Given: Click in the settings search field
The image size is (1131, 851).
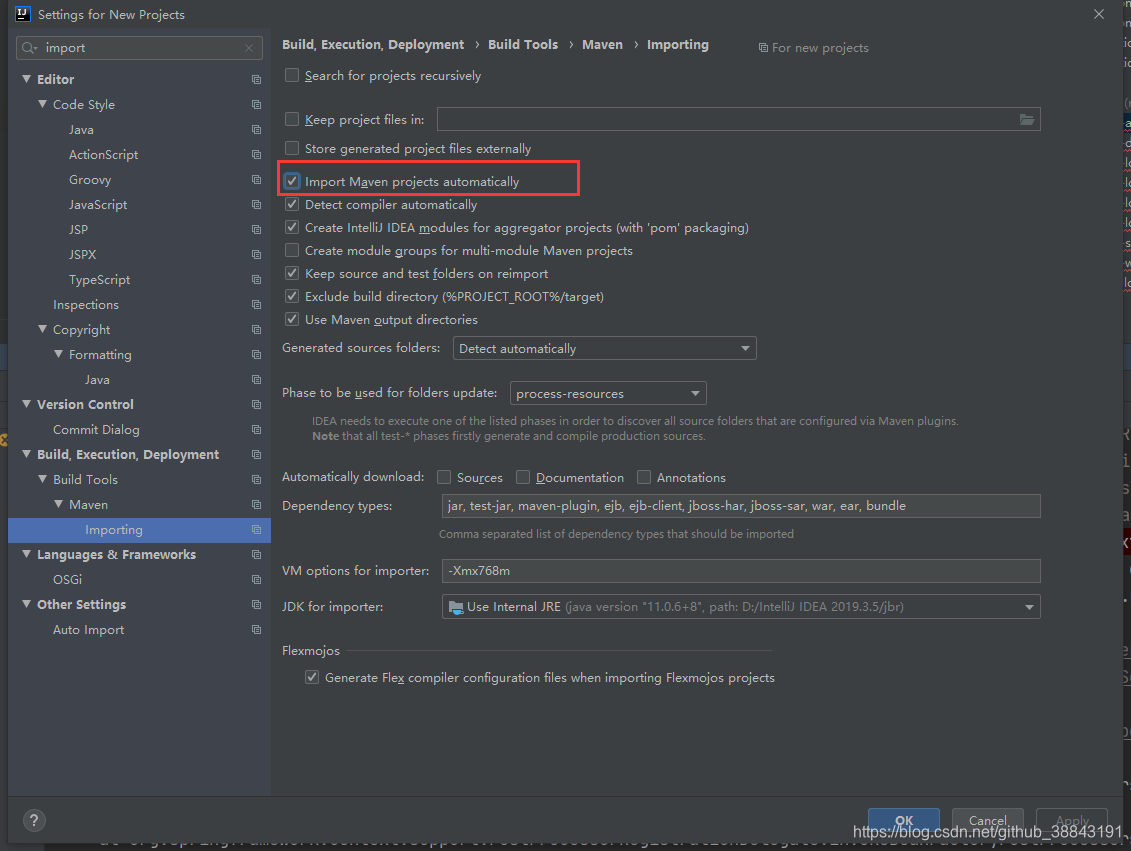Looking at the screenshot, I should click(139, 48).
